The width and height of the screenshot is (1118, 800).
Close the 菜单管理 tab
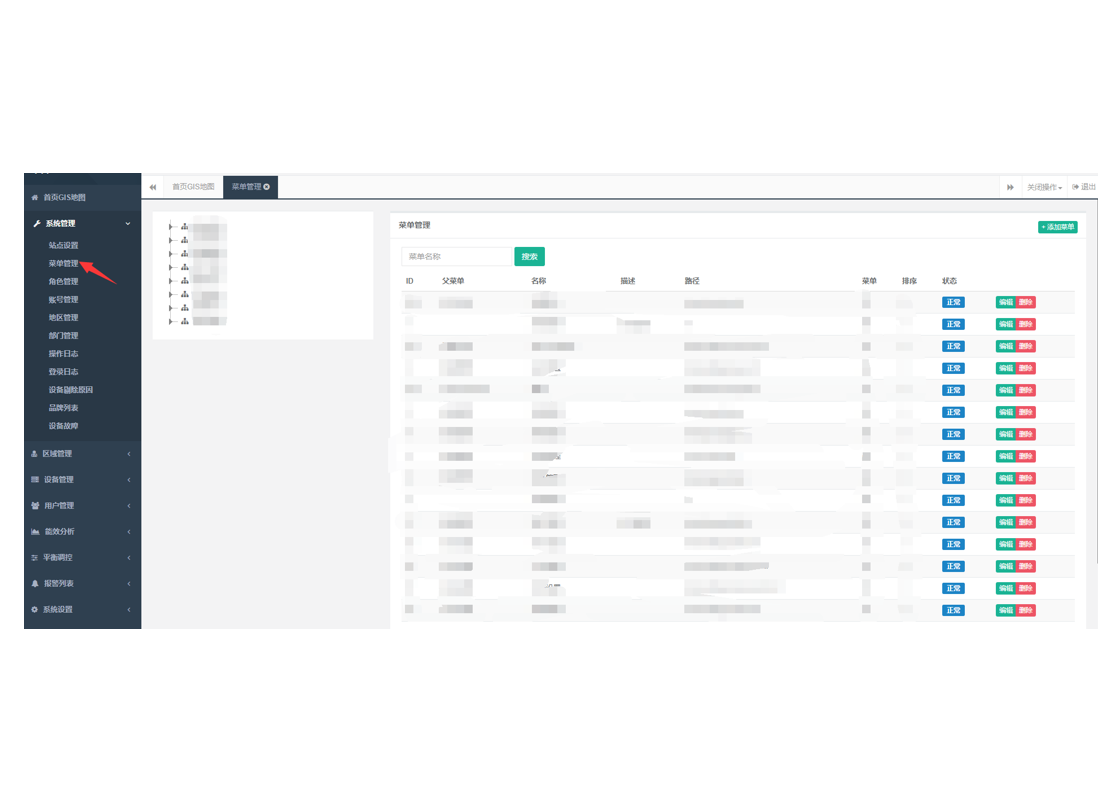(267, 187)
